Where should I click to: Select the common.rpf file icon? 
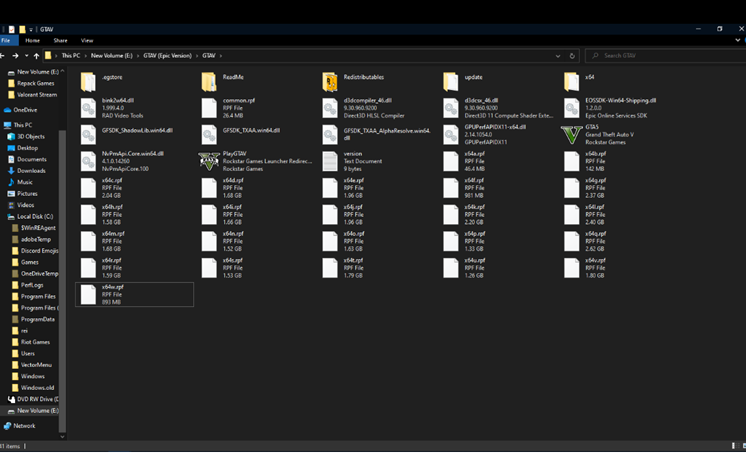pyautogui.click(x=209, y=108)
